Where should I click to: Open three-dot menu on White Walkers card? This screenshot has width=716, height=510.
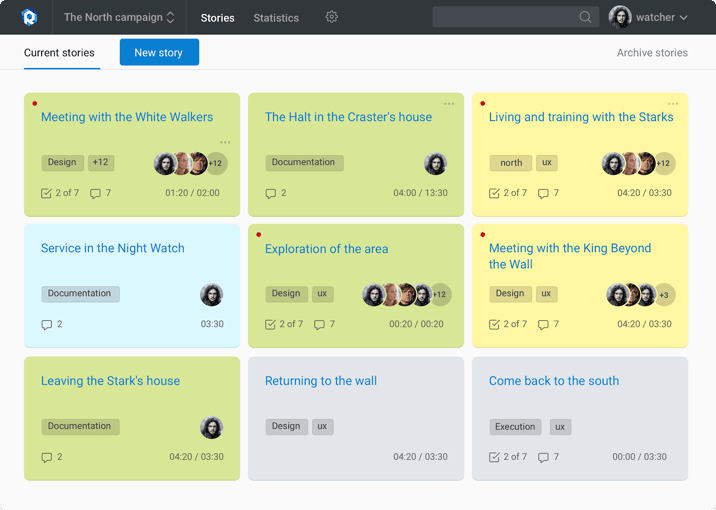click(x=225, y=142)
